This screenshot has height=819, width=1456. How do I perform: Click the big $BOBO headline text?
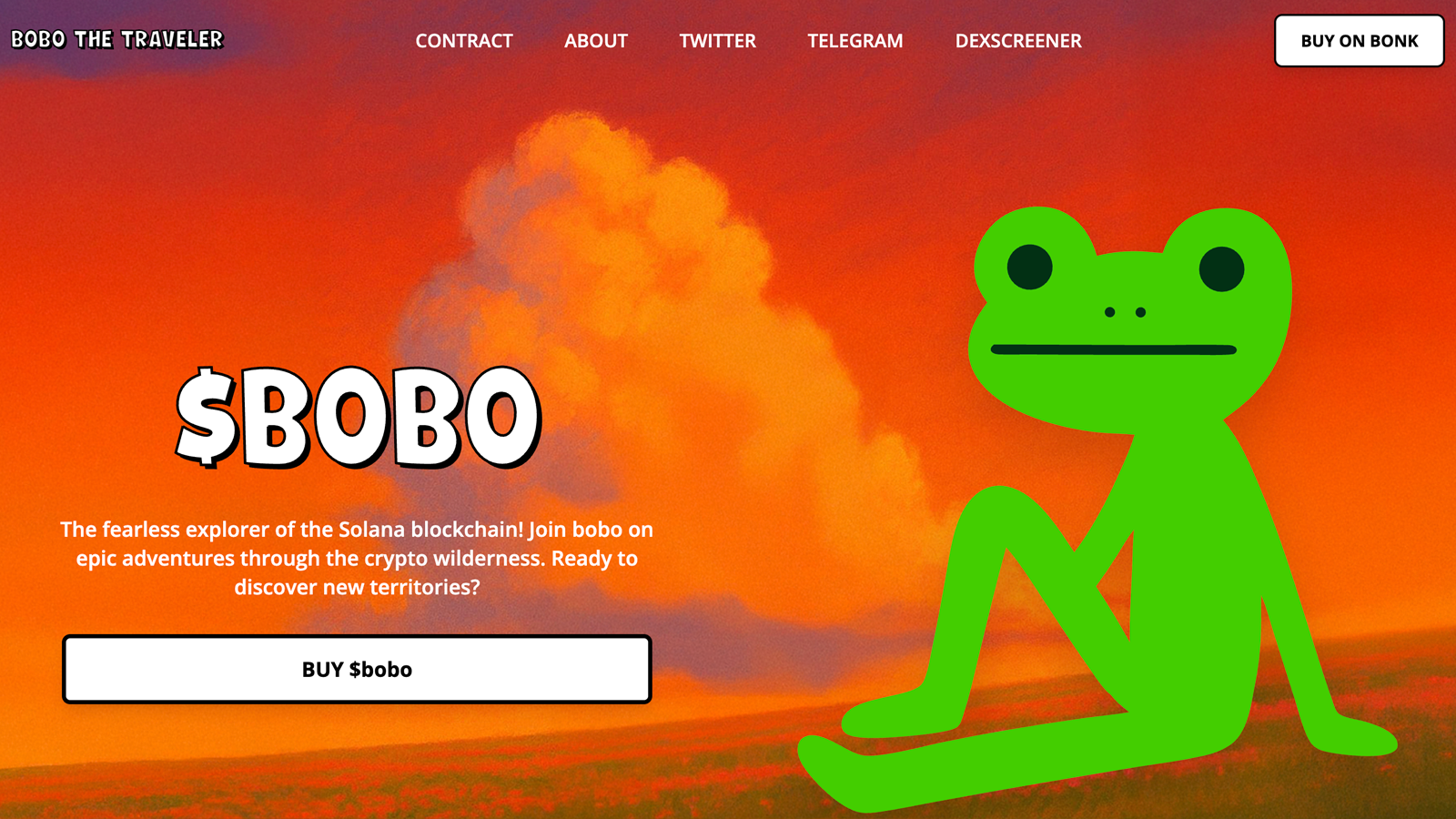359,417
